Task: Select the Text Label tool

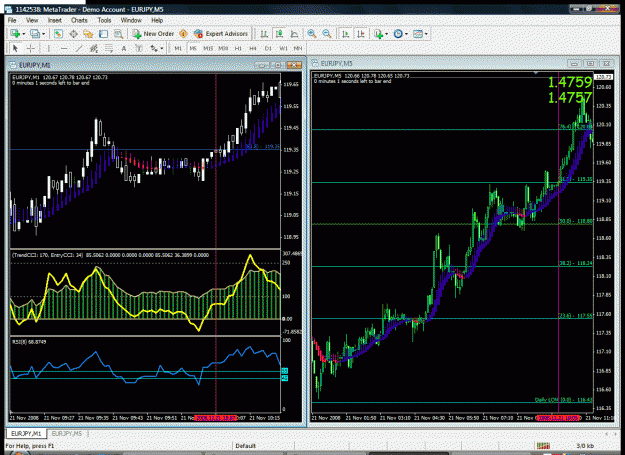Action: (x=139, y=48)
